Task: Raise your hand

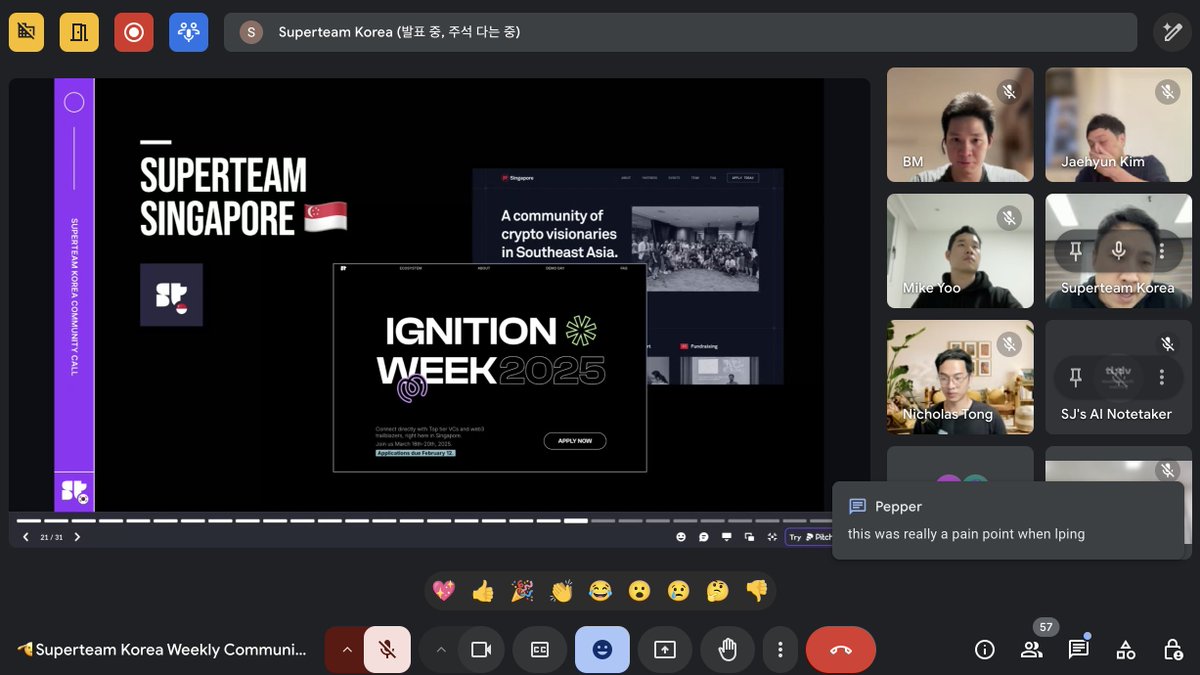Action: tap(727, 650)
